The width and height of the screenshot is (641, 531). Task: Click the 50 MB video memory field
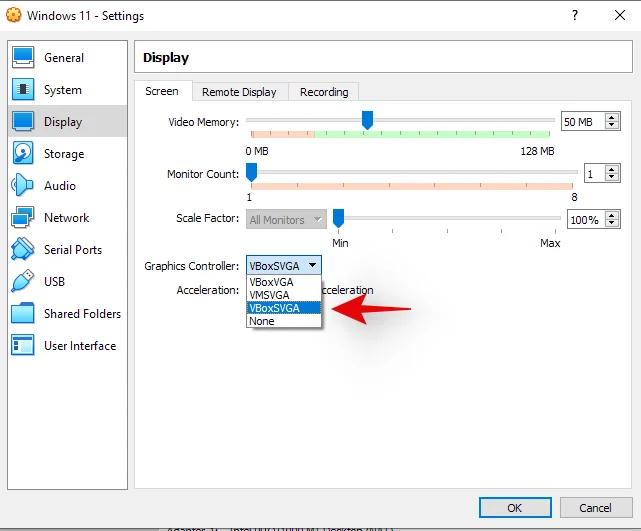tap(583, 121)
